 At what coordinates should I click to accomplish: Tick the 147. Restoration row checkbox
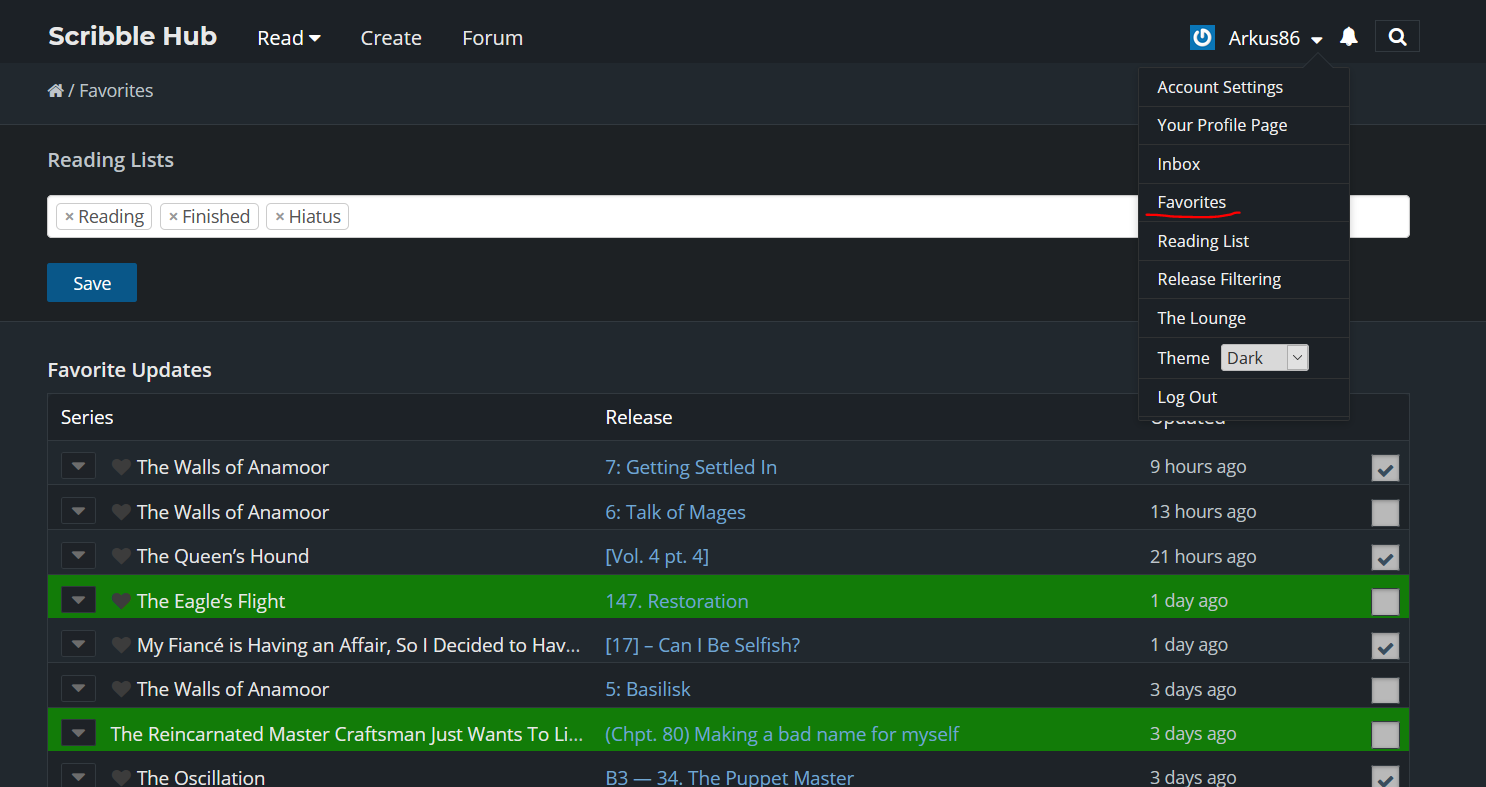(1385, 602)
